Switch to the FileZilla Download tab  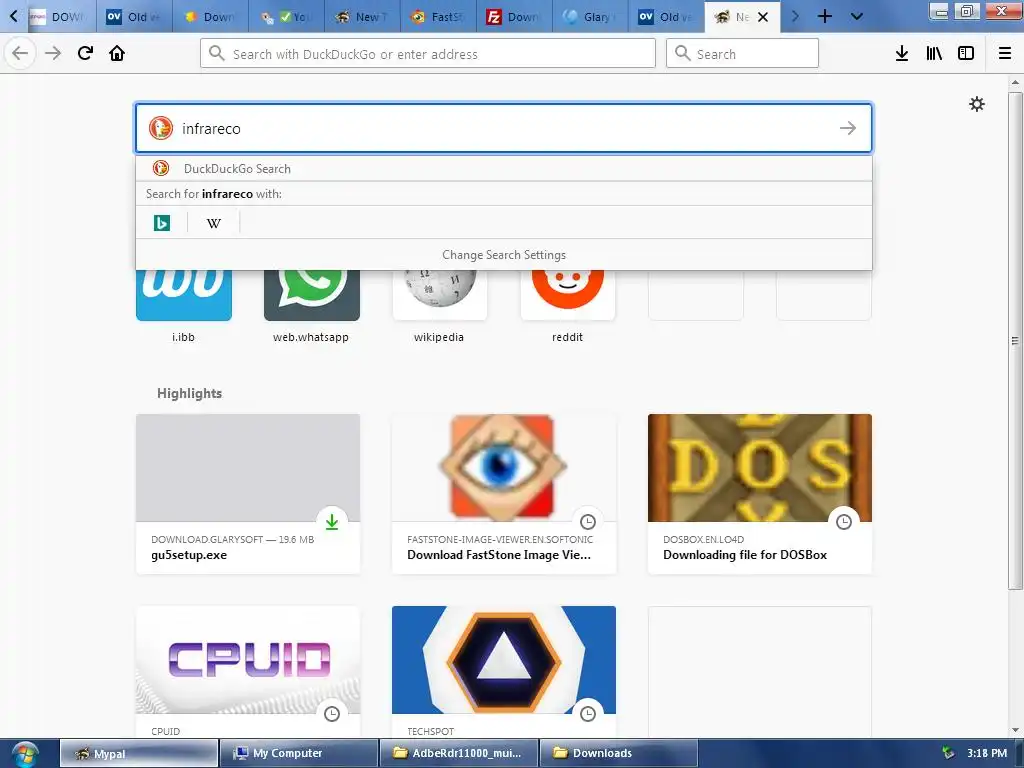pos(514,17)
